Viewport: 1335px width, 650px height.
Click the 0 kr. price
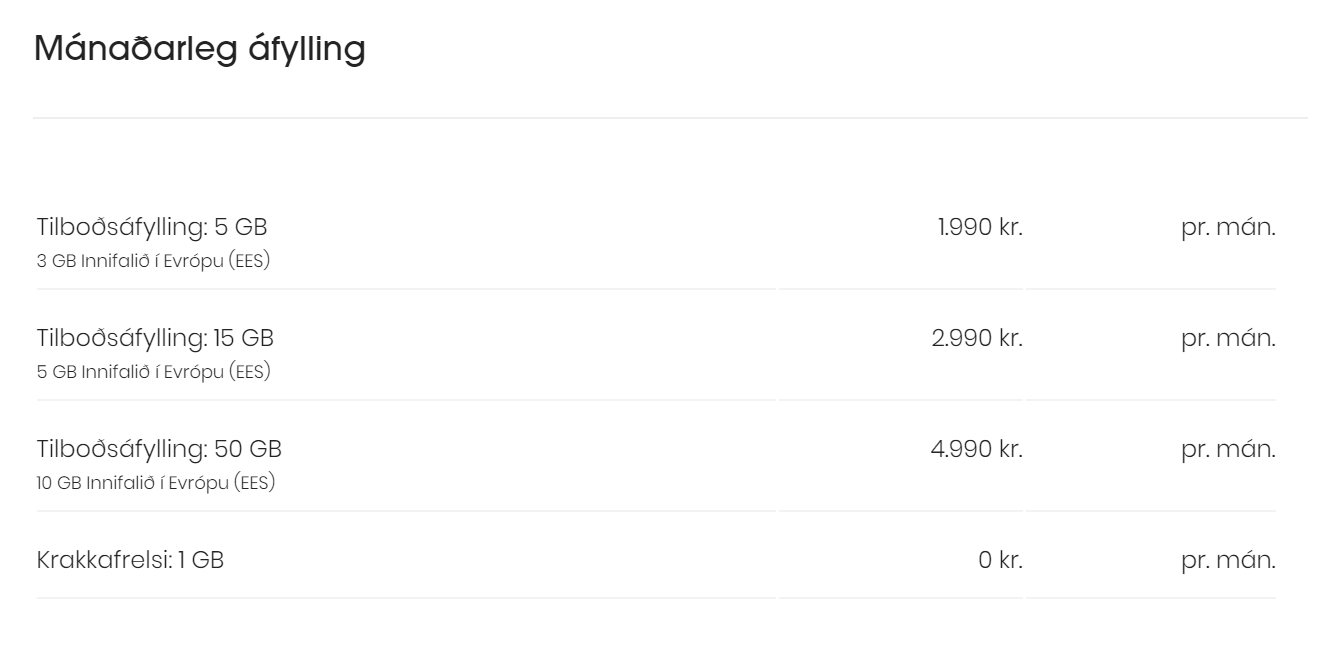click(x=1000, y=560)
